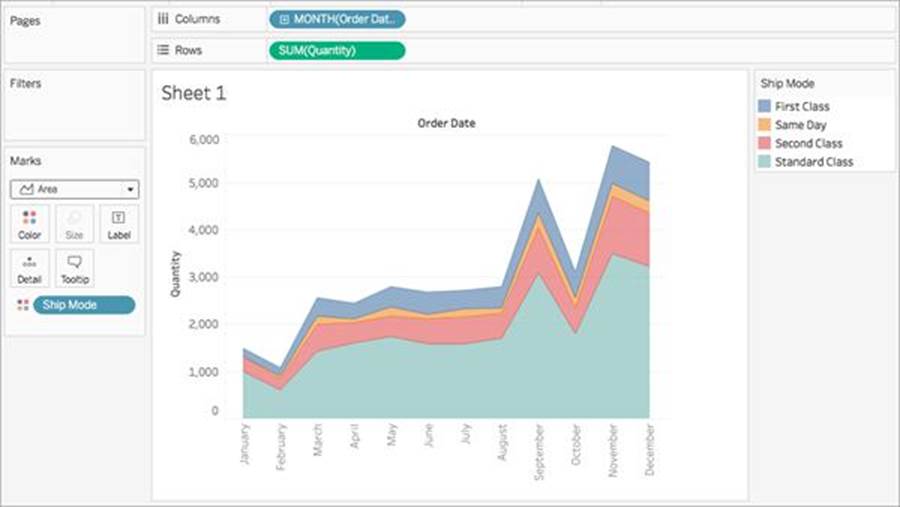This screenshot has width=900, height=507.
Task: Select the Quantity axis label
Action: click(x=176, y=273)
